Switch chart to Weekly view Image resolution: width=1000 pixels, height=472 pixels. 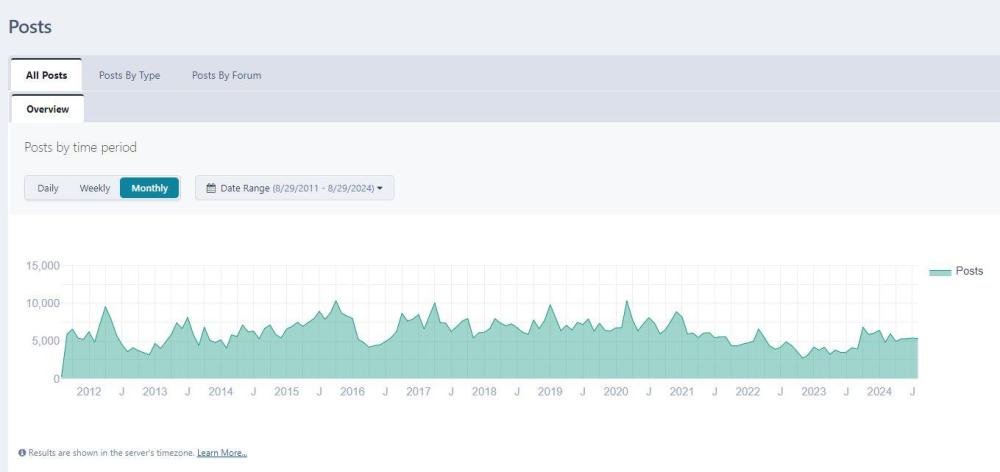95,188
